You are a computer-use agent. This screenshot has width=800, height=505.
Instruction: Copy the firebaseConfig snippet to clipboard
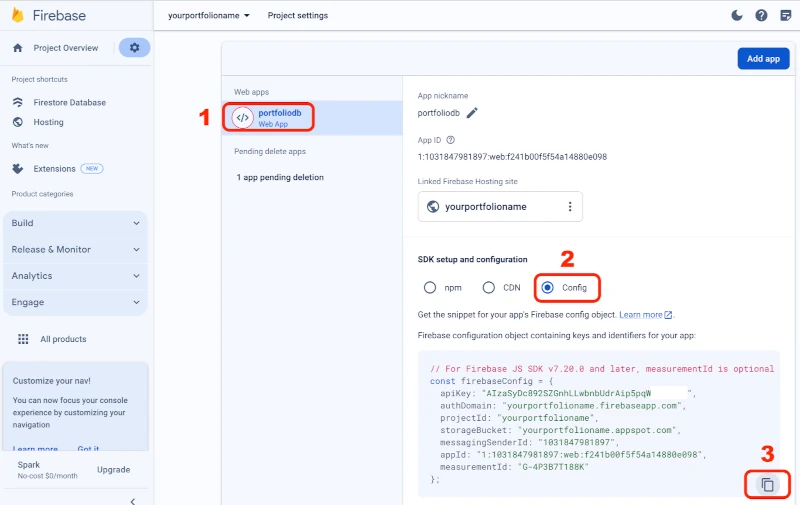767,484
